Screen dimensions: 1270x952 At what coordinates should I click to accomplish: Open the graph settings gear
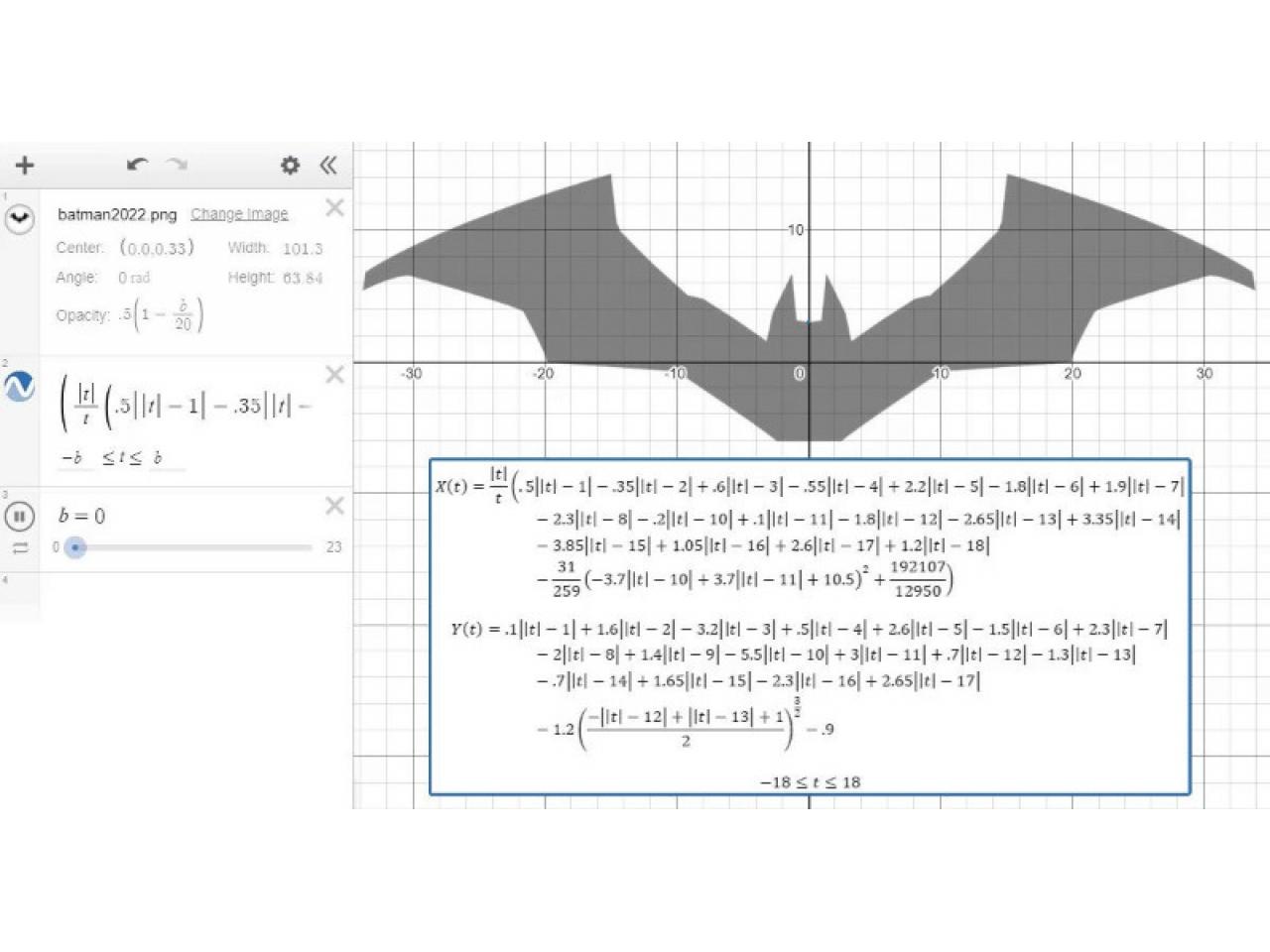[290, 165]
